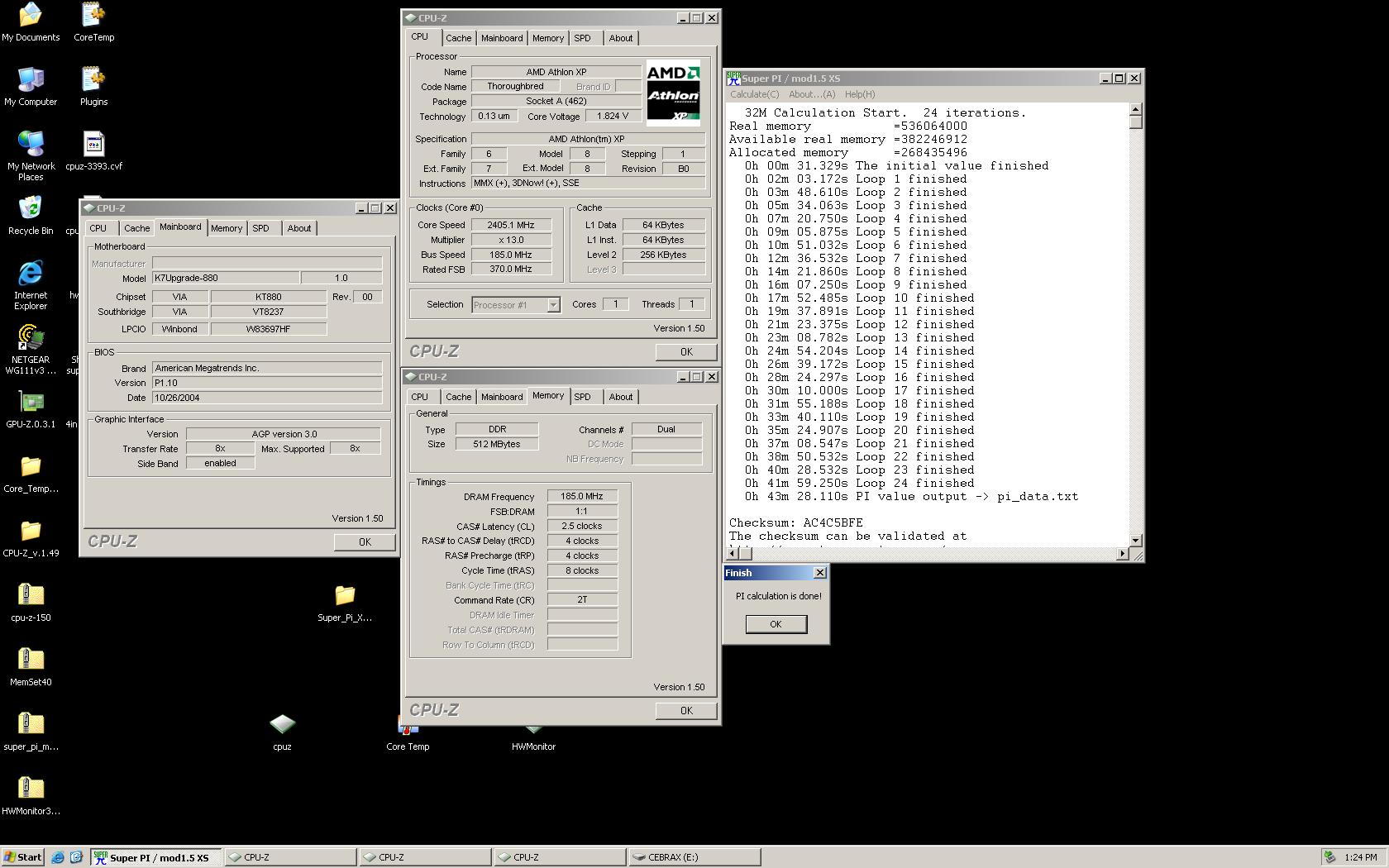
Task: Switch to Memory tab in the Mainboard CPU-Z window
Action: tap(227, 228)
